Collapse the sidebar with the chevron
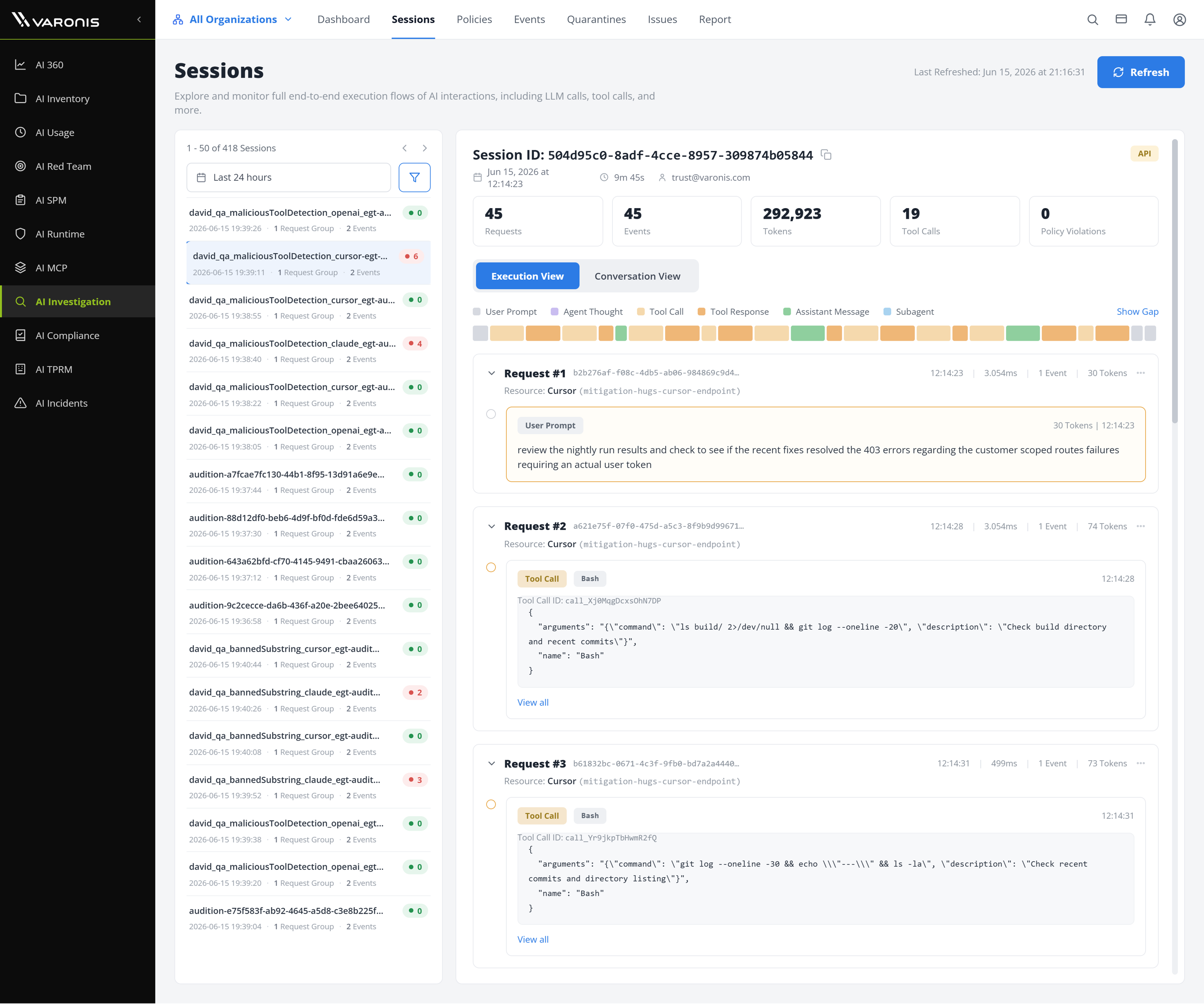 [x=139, y=20]
